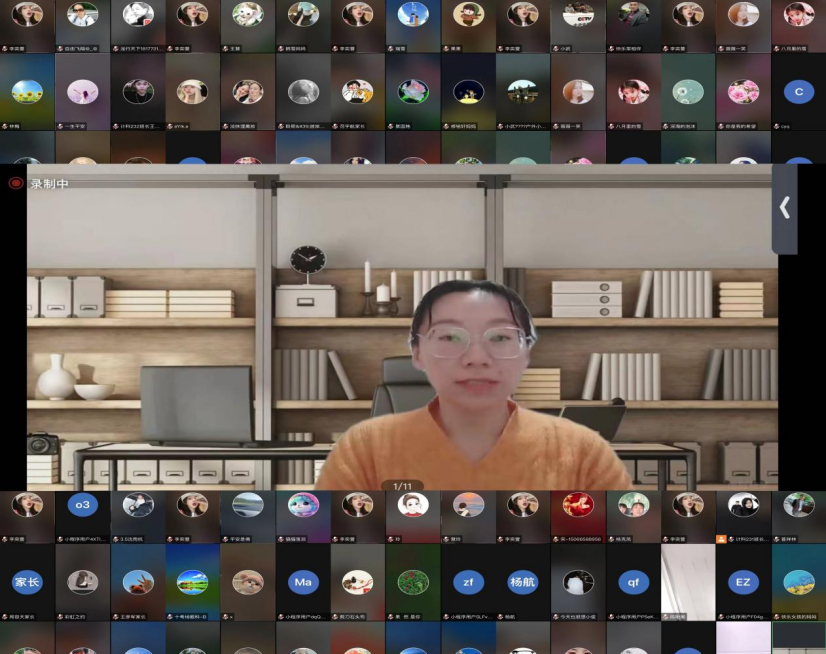Open the CCTV logo participant tile
Image resolution: width=826 pixels, height=654 pixels.
pos(577,15)
